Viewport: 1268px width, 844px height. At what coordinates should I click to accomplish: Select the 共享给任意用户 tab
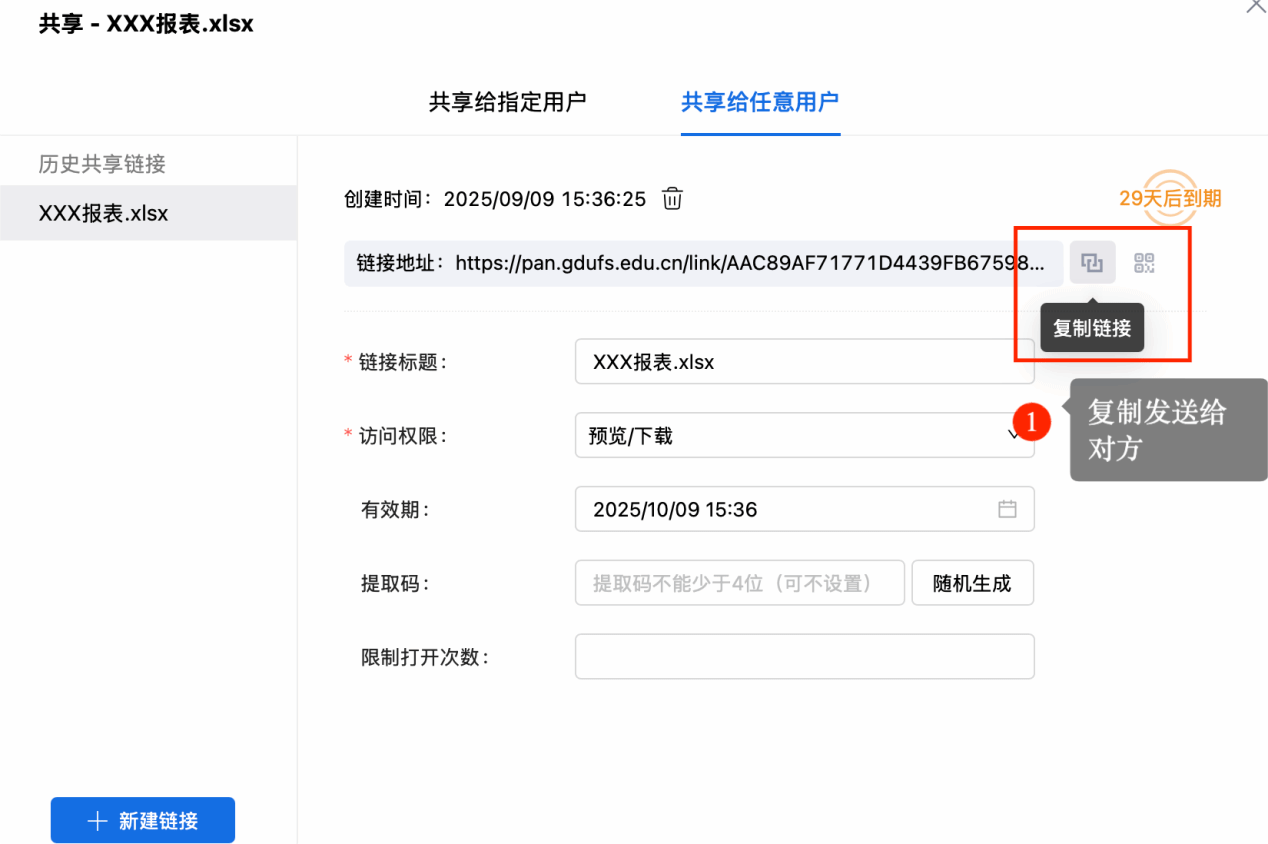pos(760,102)
